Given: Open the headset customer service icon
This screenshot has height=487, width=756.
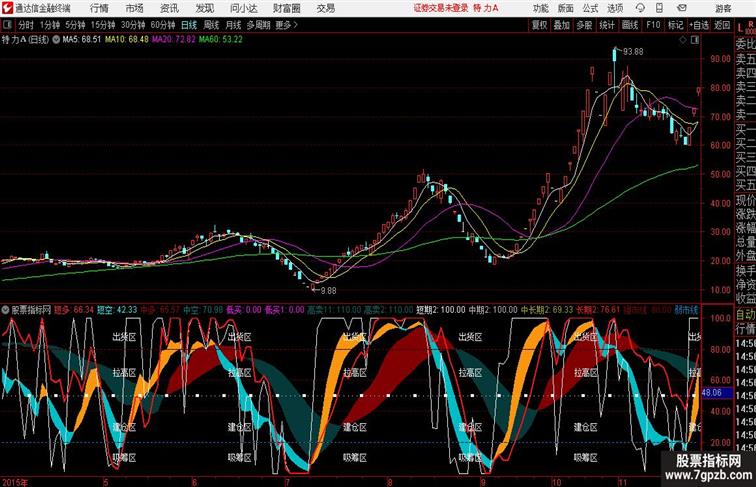Looking at the screenshot, I should click(x=640, y=8).
